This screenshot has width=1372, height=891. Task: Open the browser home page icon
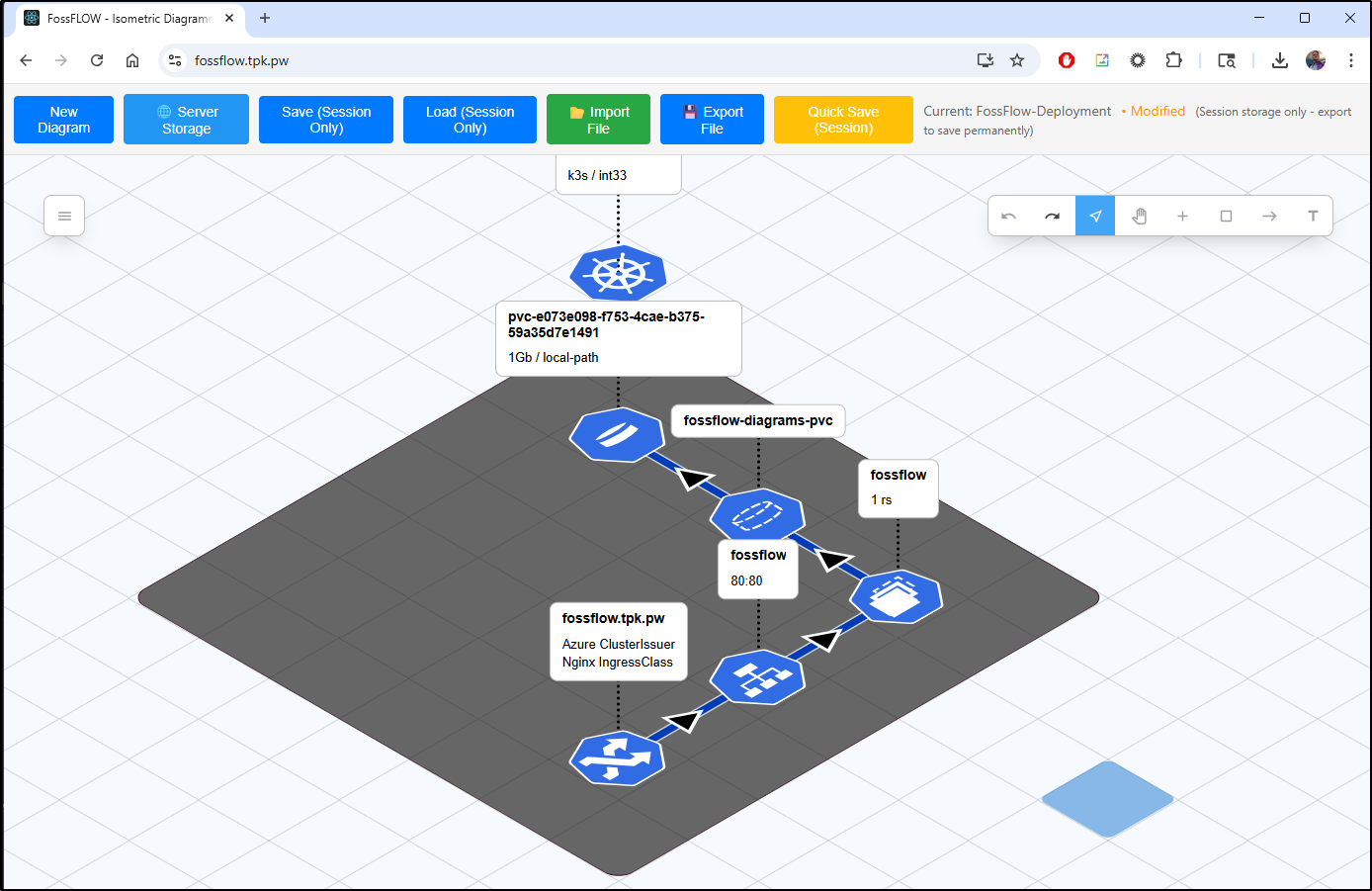point(132,60)
